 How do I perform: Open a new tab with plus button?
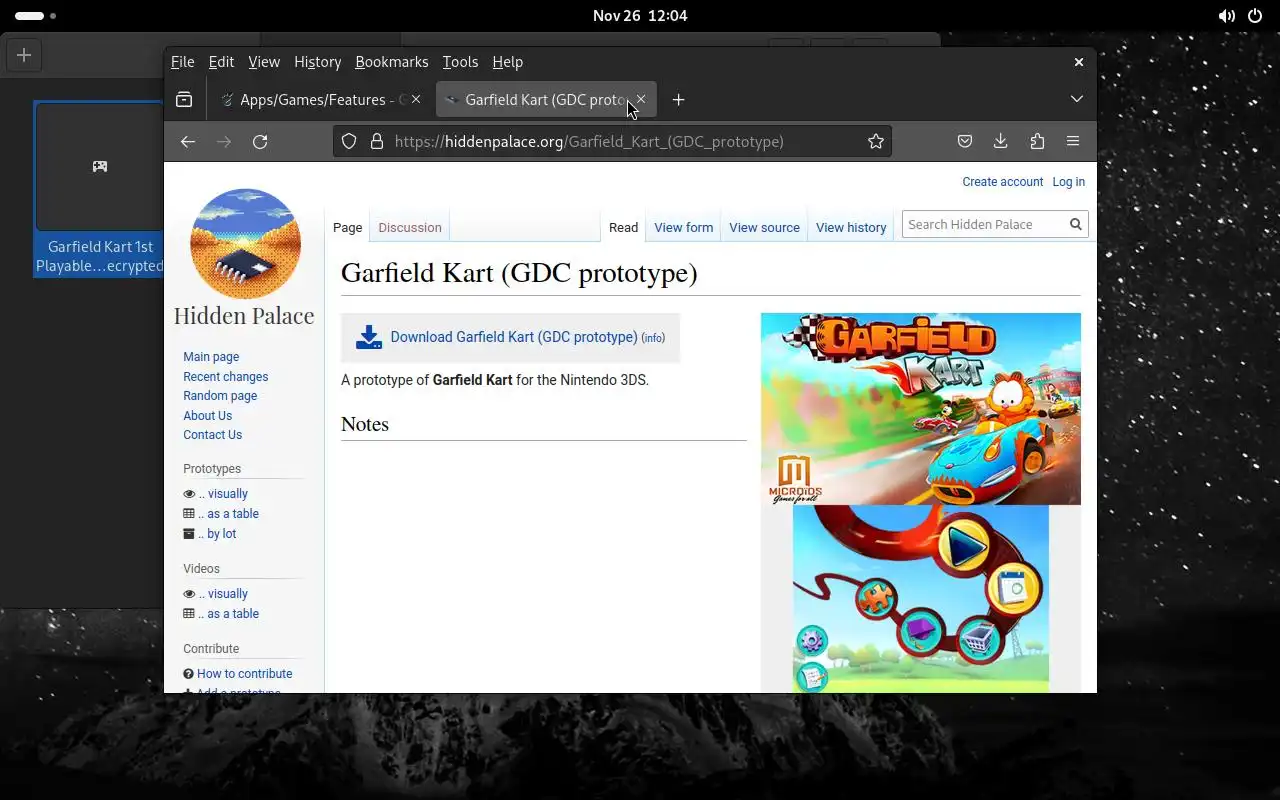(679, 100)
